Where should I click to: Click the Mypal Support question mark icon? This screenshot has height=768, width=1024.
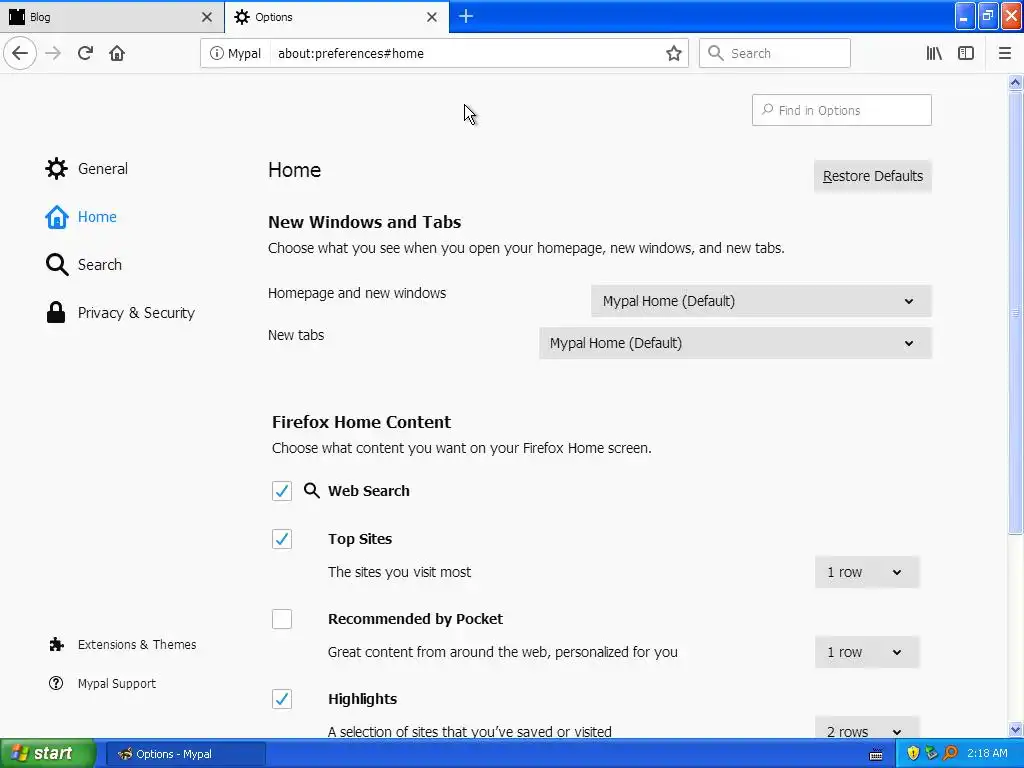(56, 683)
